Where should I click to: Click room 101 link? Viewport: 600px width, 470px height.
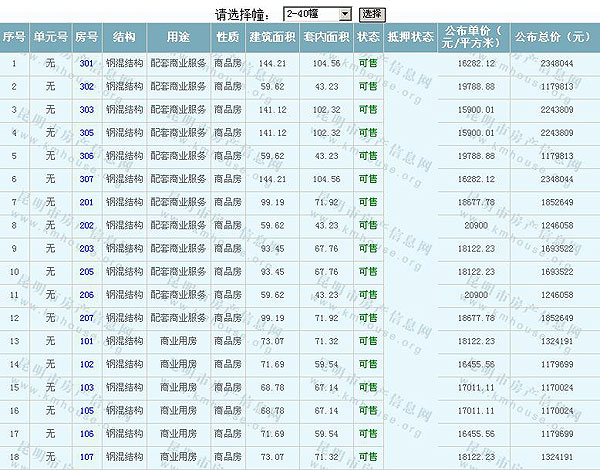click(86, 340)
